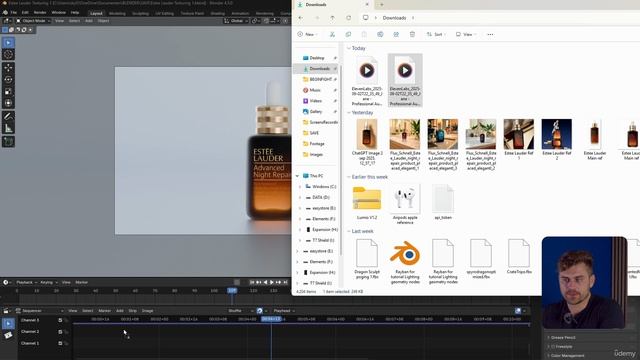Expand the Windows (C:) drive node
This screenshot has width=640, height=360.
click(300, 187)
